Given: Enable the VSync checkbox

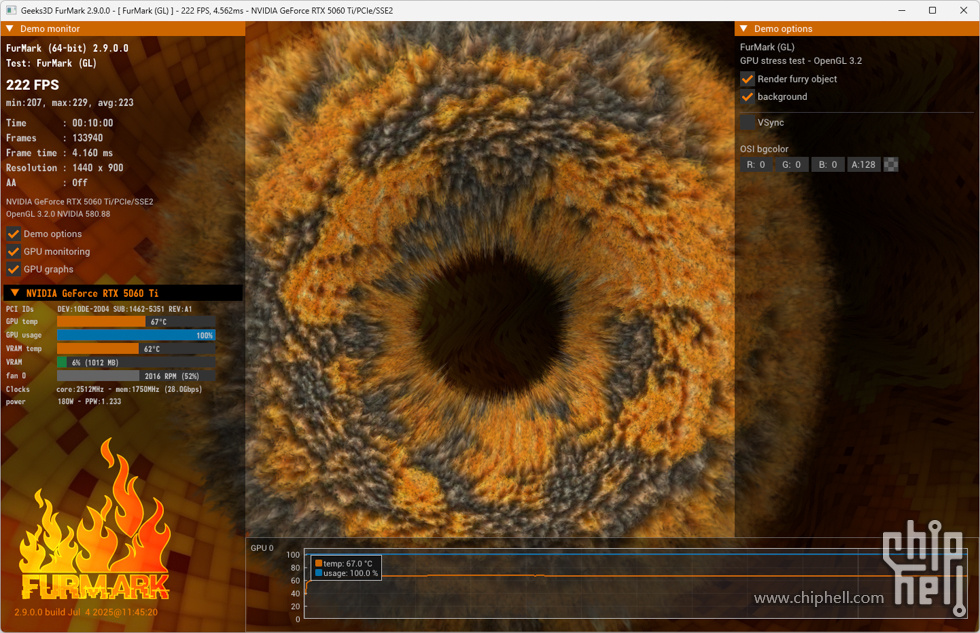Looking at the screenshot, I should click(x=747, y=122).
